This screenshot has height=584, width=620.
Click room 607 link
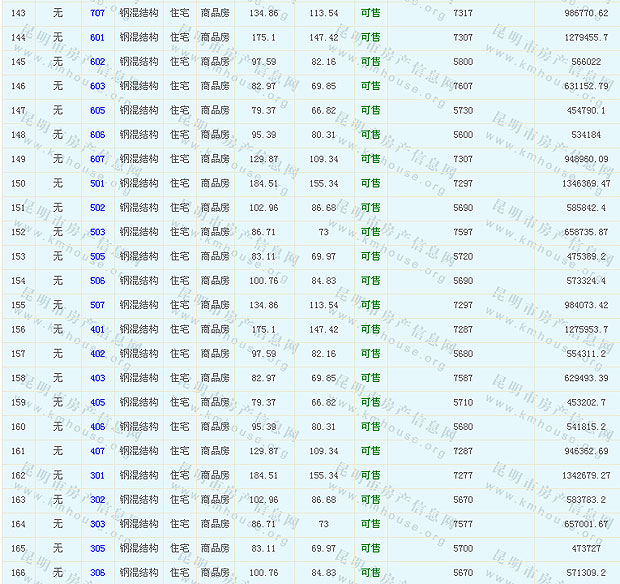click(97, 159)
